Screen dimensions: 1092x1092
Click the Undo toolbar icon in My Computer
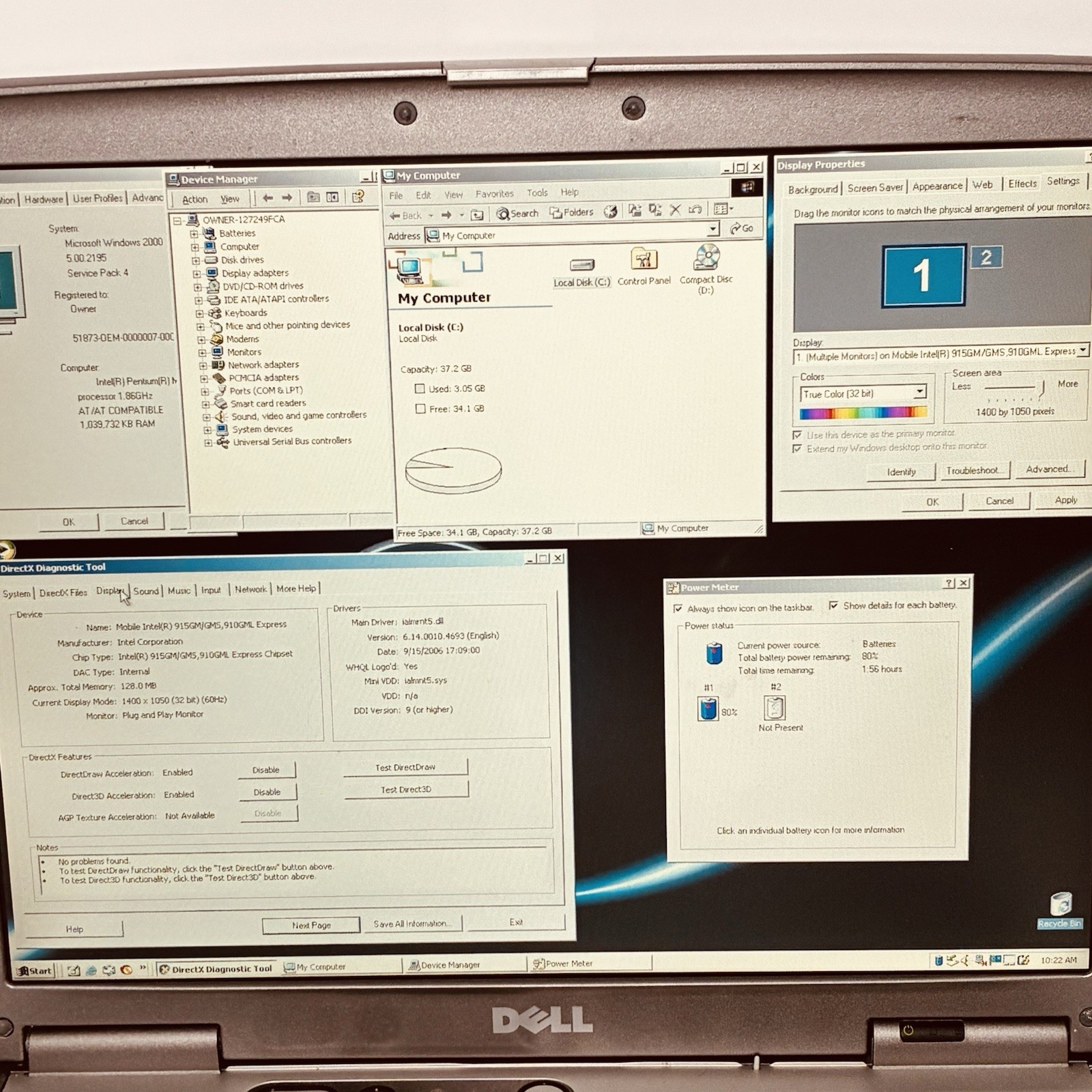(x=695, y=209)
